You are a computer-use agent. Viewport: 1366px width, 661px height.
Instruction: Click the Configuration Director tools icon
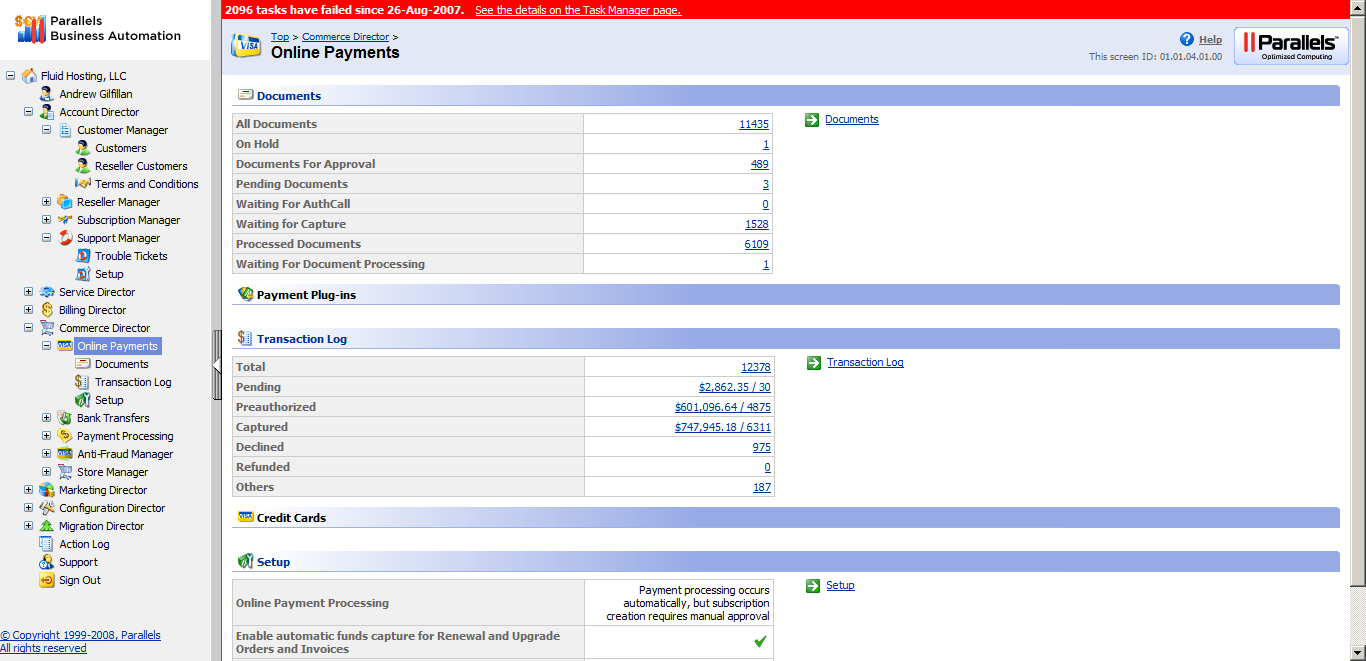point(47,508)
